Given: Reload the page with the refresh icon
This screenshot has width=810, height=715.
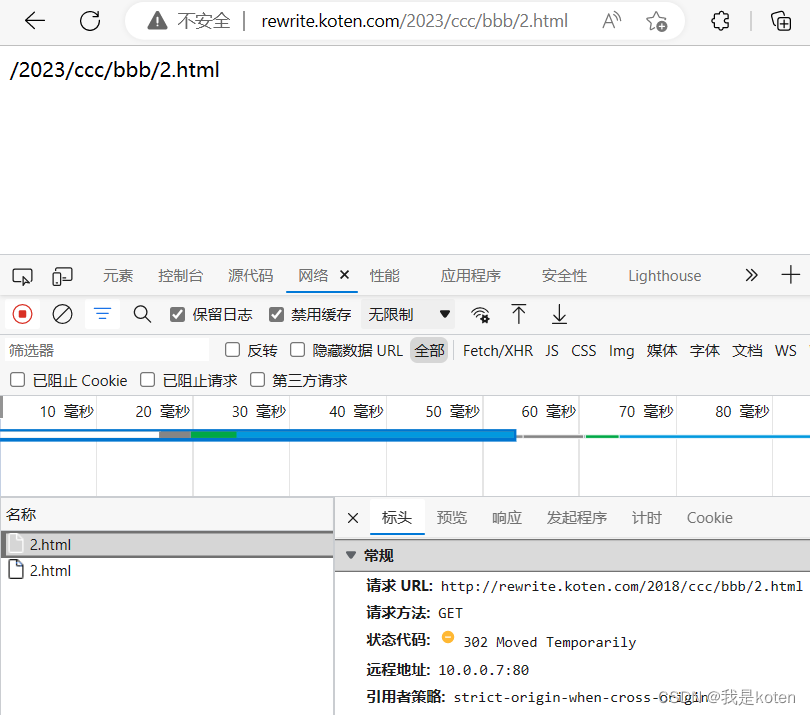Looking at the screenshot, I should (x=89, y=20).
